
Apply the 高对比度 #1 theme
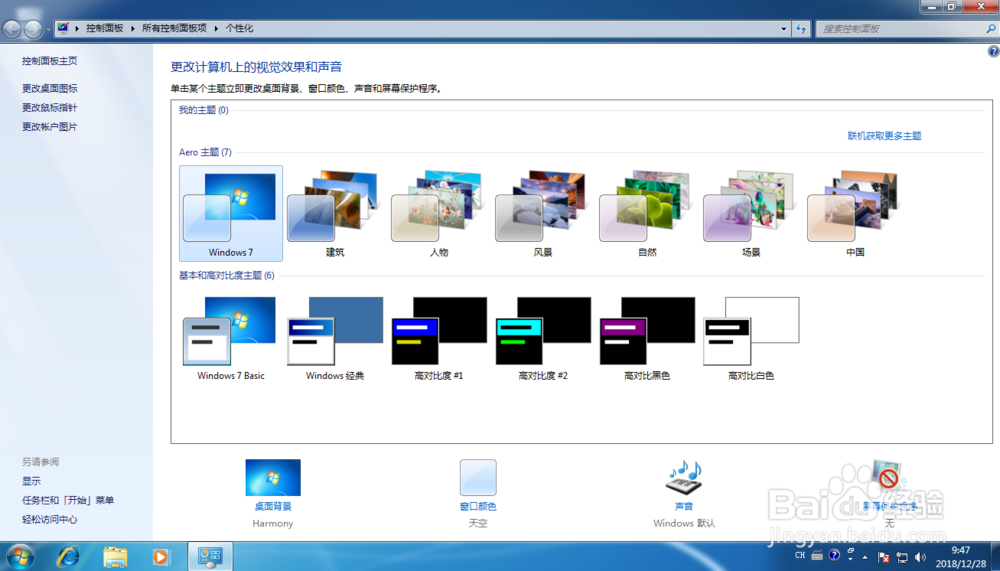[439, 338]
